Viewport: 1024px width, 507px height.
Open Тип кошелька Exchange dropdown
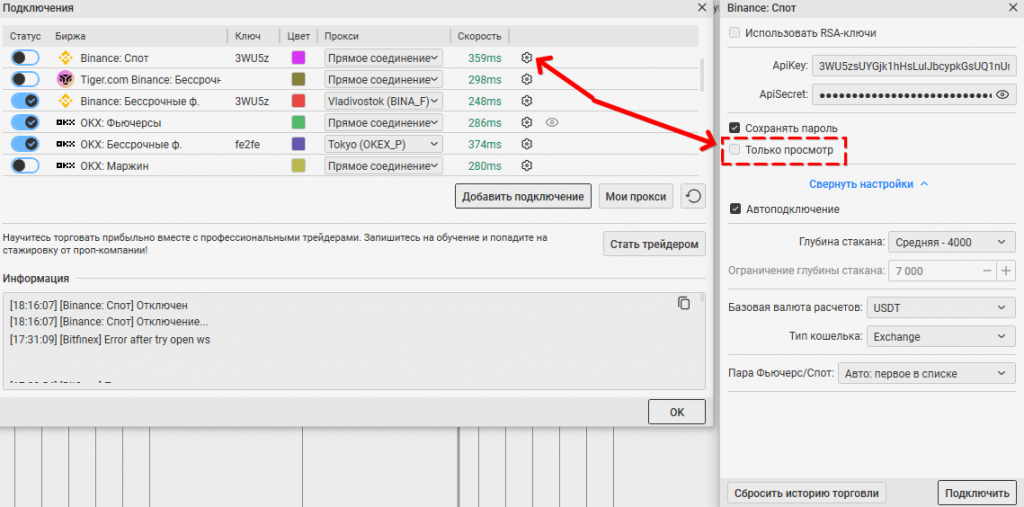940,336
